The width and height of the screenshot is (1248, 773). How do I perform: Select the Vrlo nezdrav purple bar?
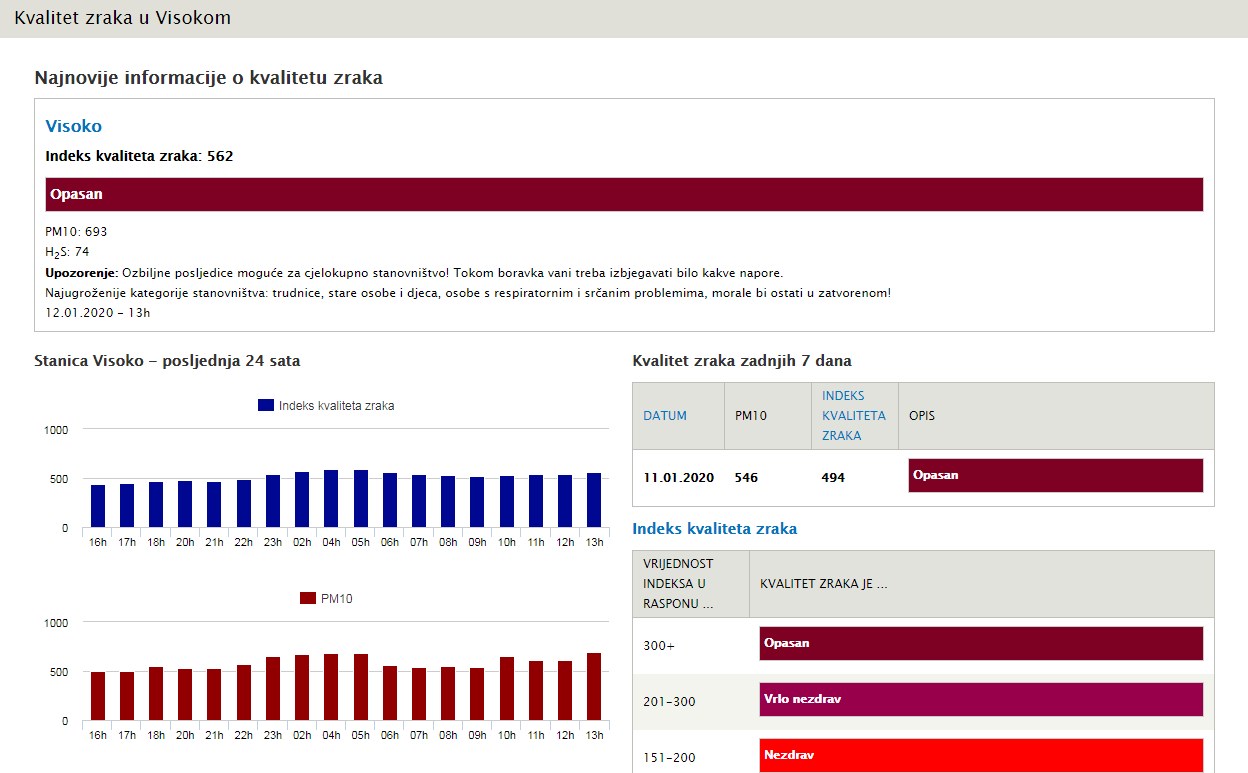[x=980, y=700]
